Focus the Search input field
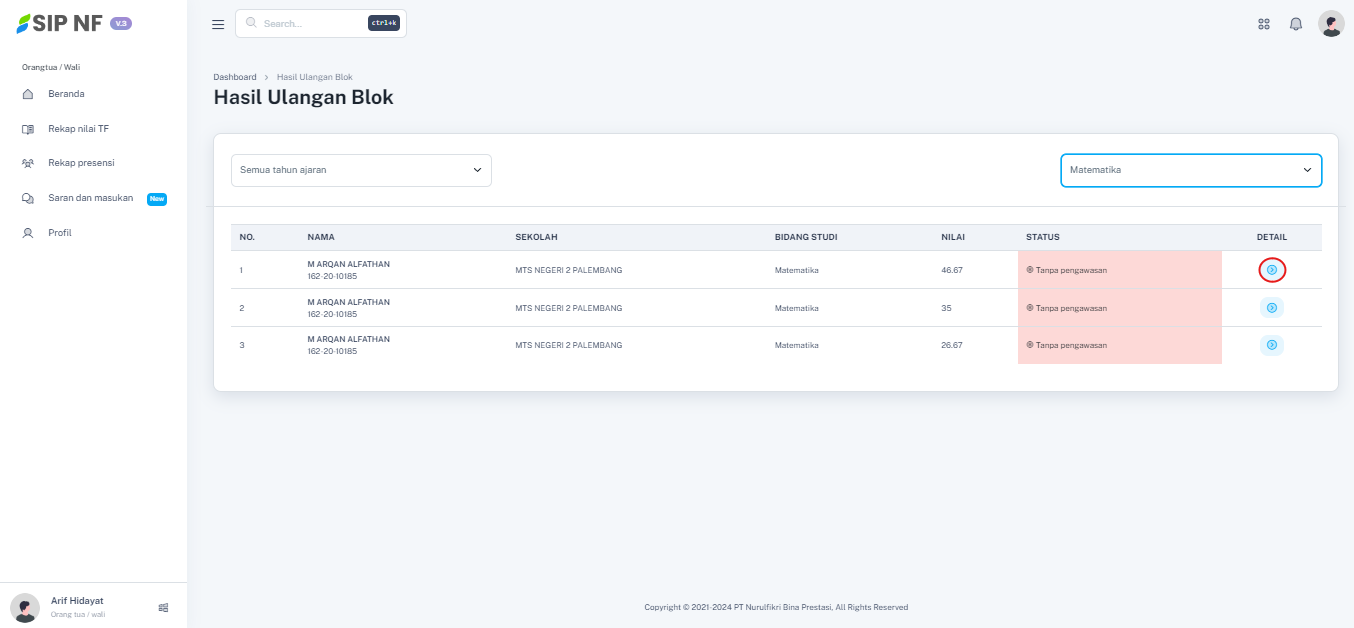The image size is (1354, 628). point(310,23)
